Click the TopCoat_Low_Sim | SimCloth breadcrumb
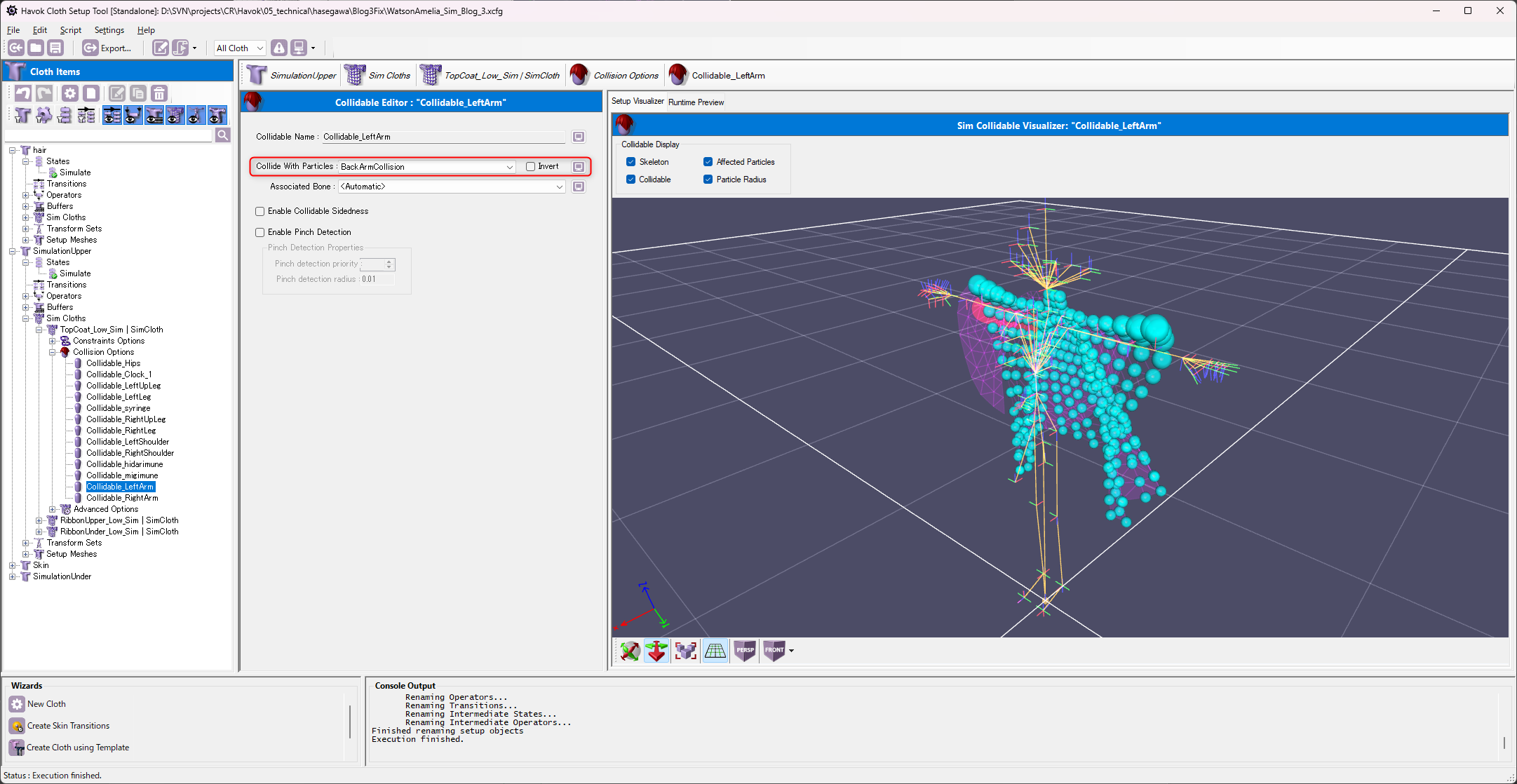 490,75
